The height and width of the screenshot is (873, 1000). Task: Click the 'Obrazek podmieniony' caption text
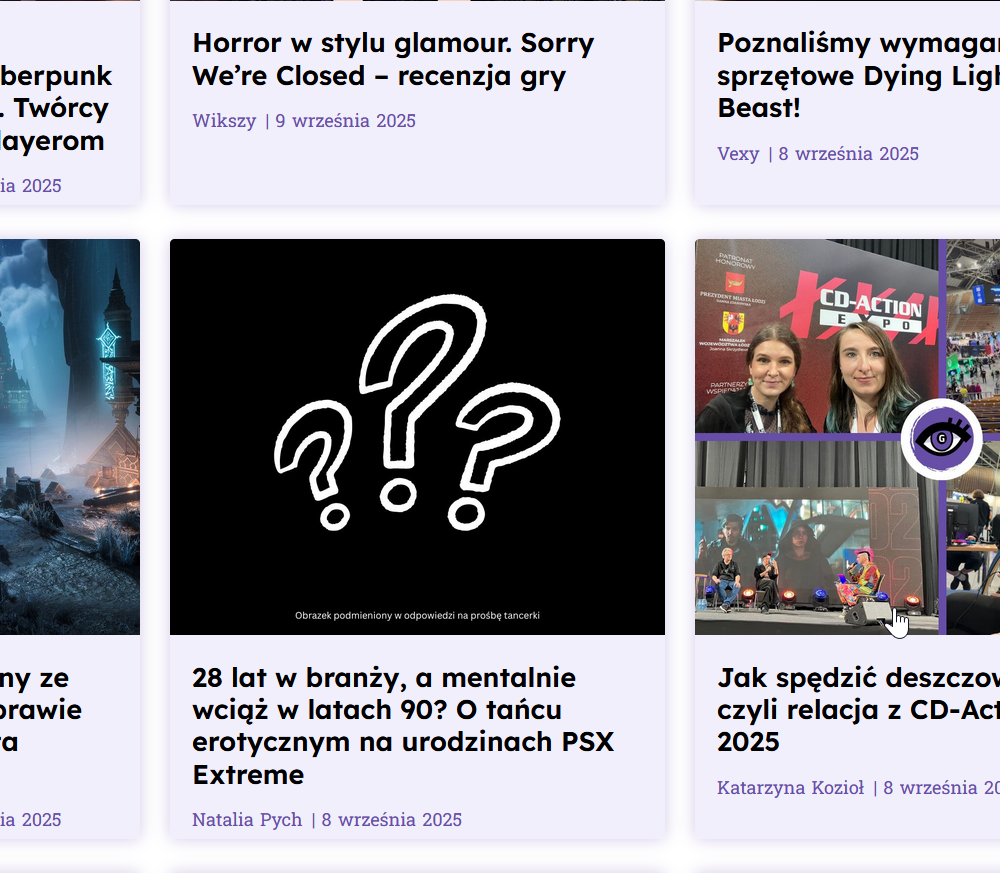pos(417,615)
